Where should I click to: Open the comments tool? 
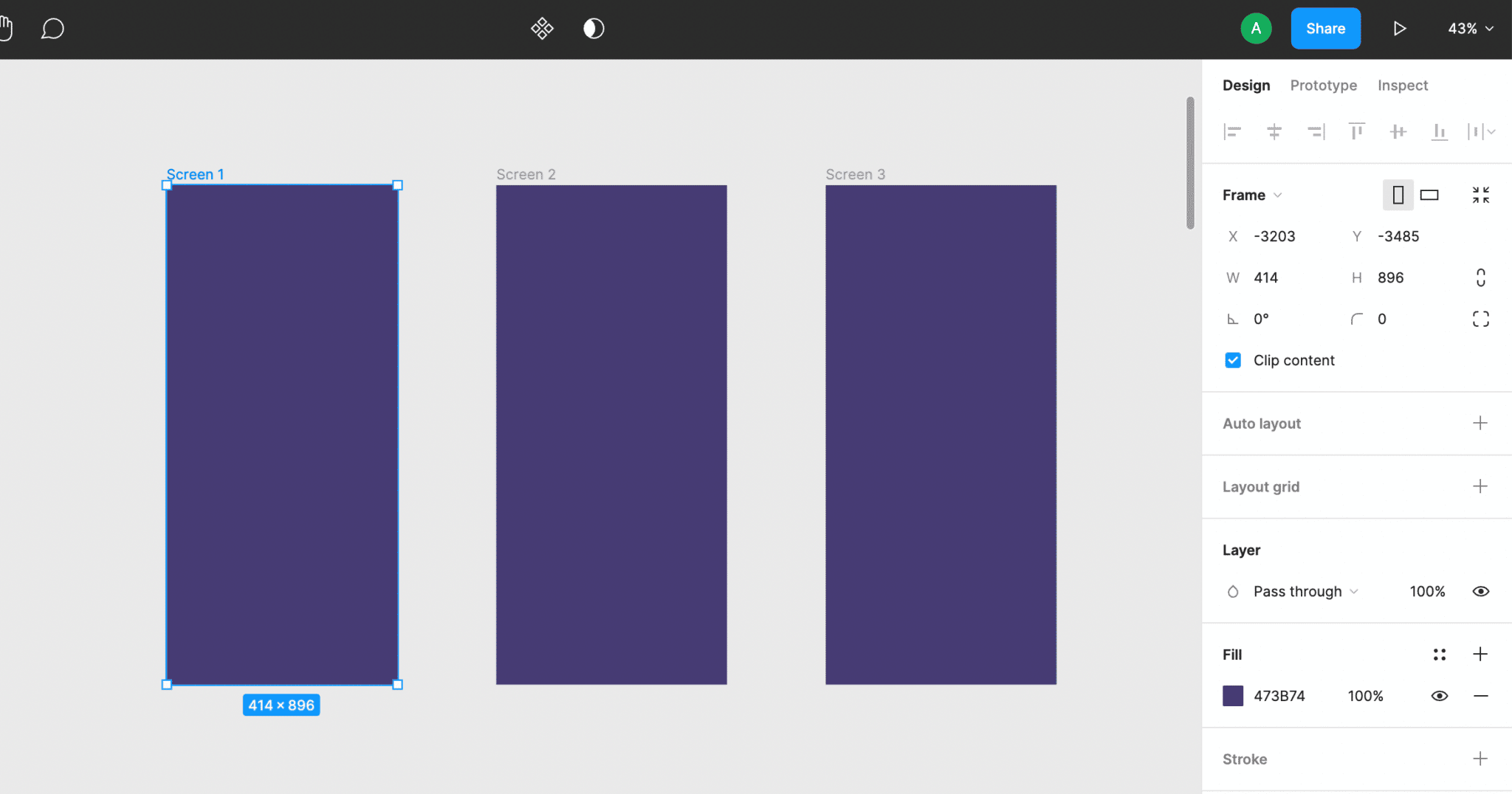52,28
